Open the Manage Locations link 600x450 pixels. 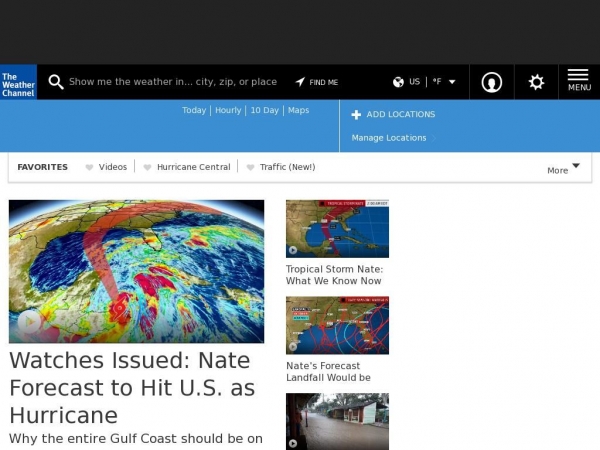click(389, 138)
